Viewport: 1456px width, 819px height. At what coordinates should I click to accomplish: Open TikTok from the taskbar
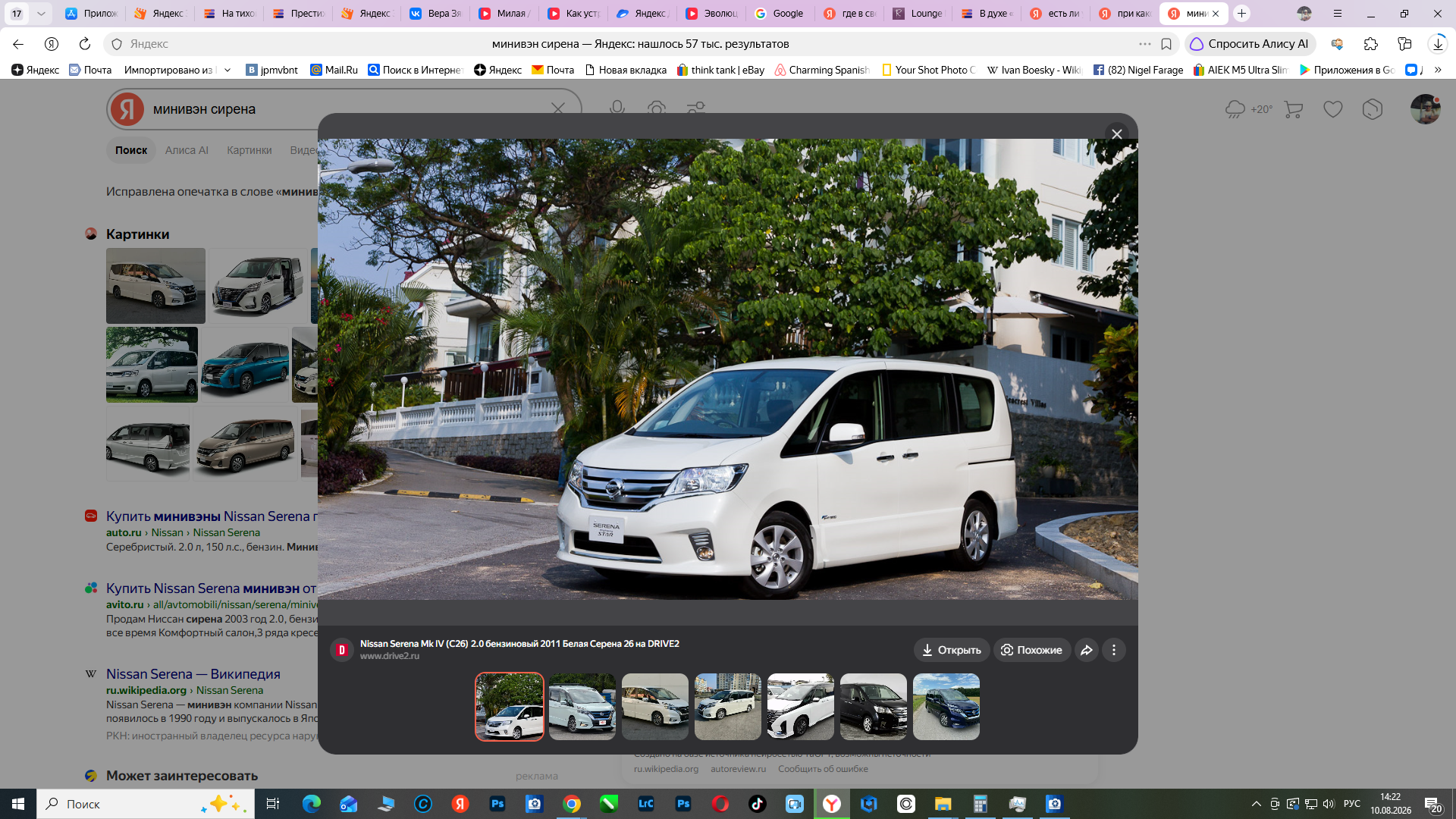click(x=757, y=804)
